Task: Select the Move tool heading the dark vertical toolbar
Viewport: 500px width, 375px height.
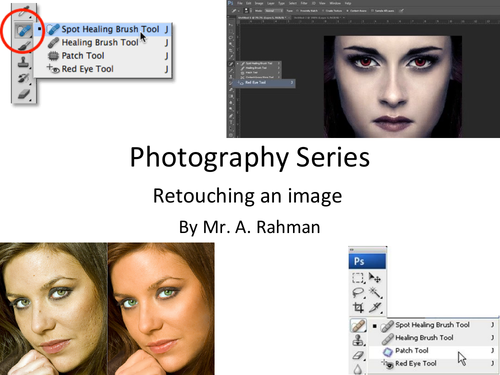Action: tap(231, 25)
